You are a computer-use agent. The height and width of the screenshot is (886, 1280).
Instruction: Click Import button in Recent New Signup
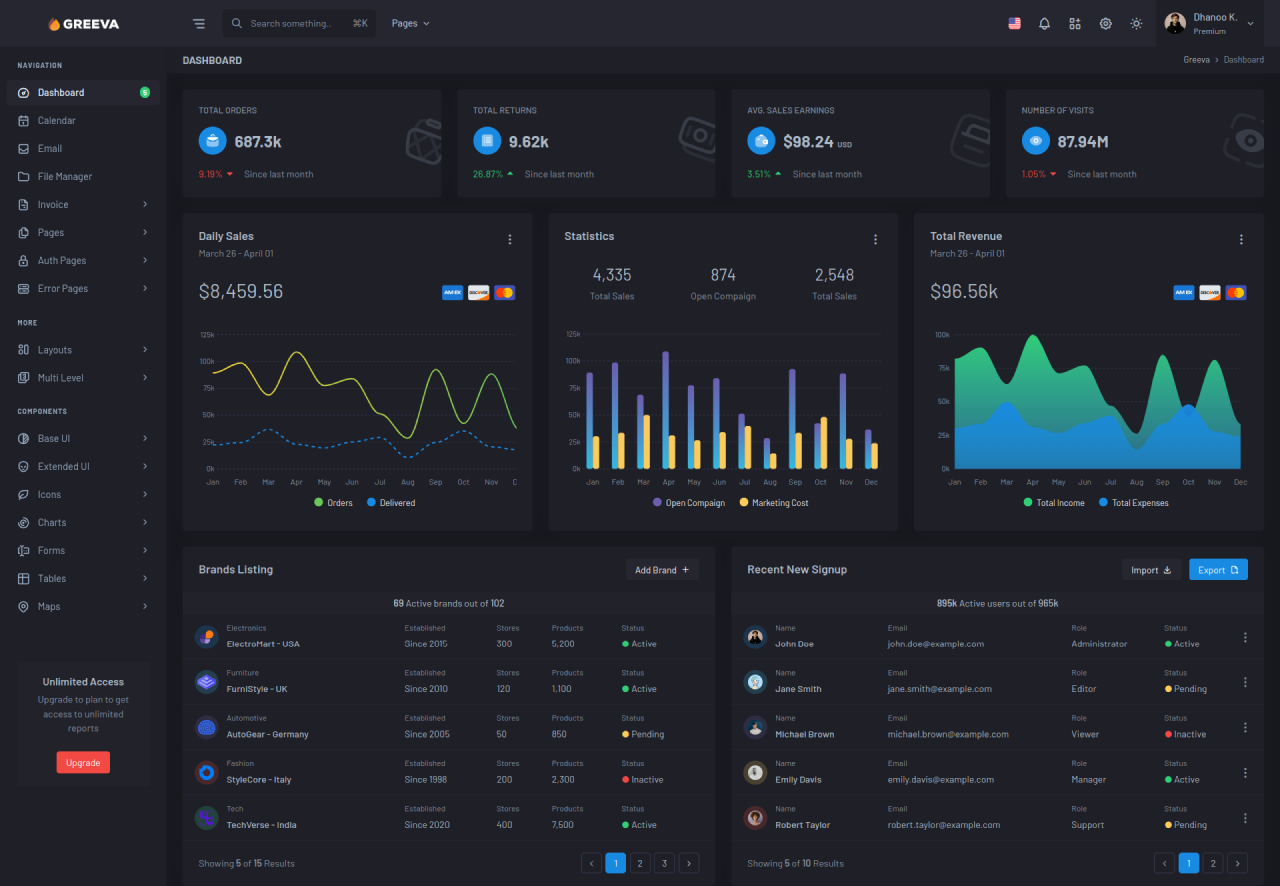pyautogui.click(x=1151, y=569)
